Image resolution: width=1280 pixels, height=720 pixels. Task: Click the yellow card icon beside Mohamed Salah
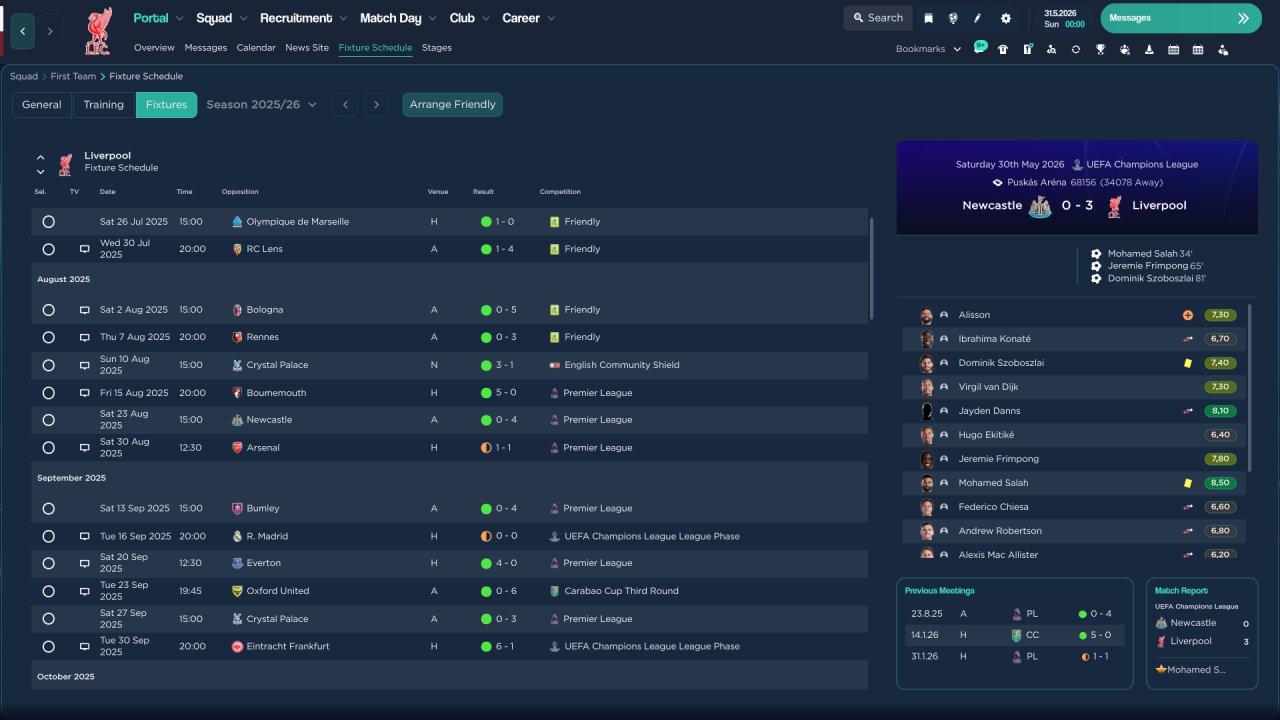[x=1188, y=483]
